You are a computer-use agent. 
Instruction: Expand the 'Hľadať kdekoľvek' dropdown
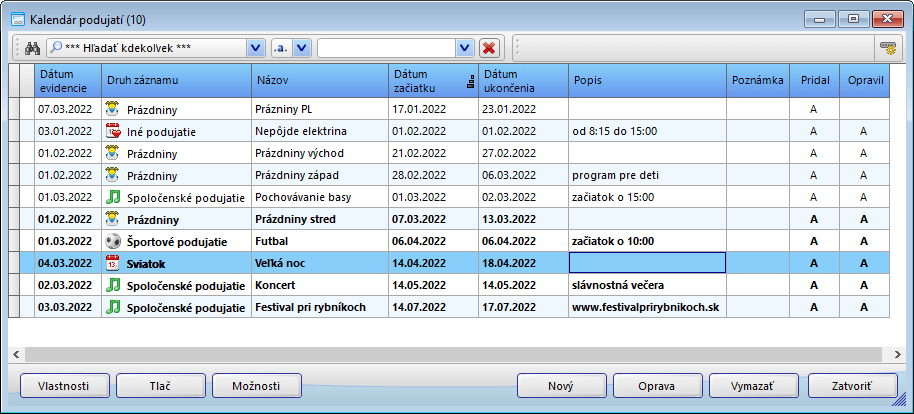click(255, 48)
